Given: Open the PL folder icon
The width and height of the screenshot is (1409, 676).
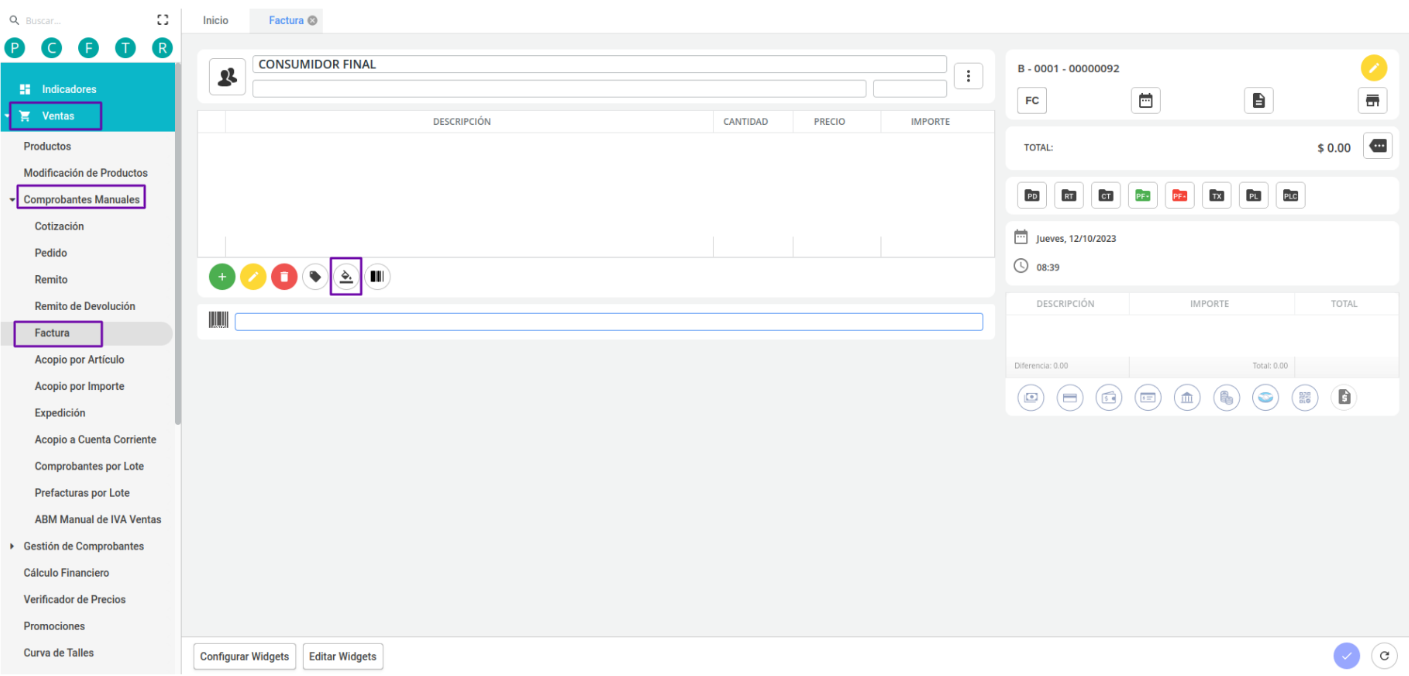Looking at the screenshot, I should point(1254,196).
